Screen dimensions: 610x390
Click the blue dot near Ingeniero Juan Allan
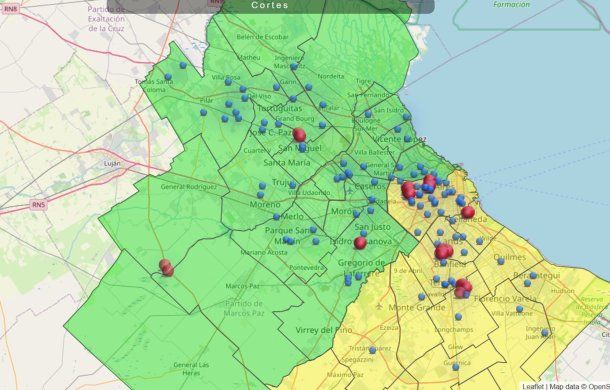545,333
